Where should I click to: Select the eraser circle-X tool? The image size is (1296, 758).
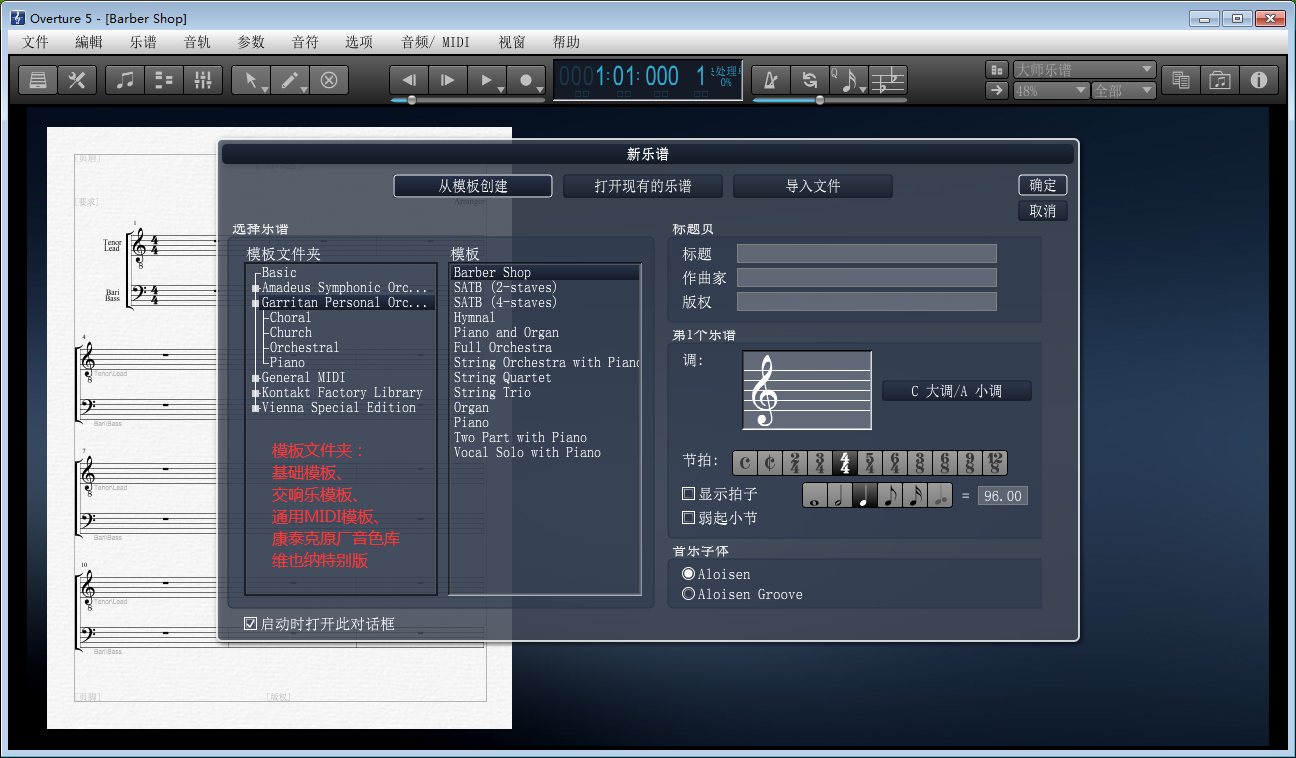[x=329, y=80]
